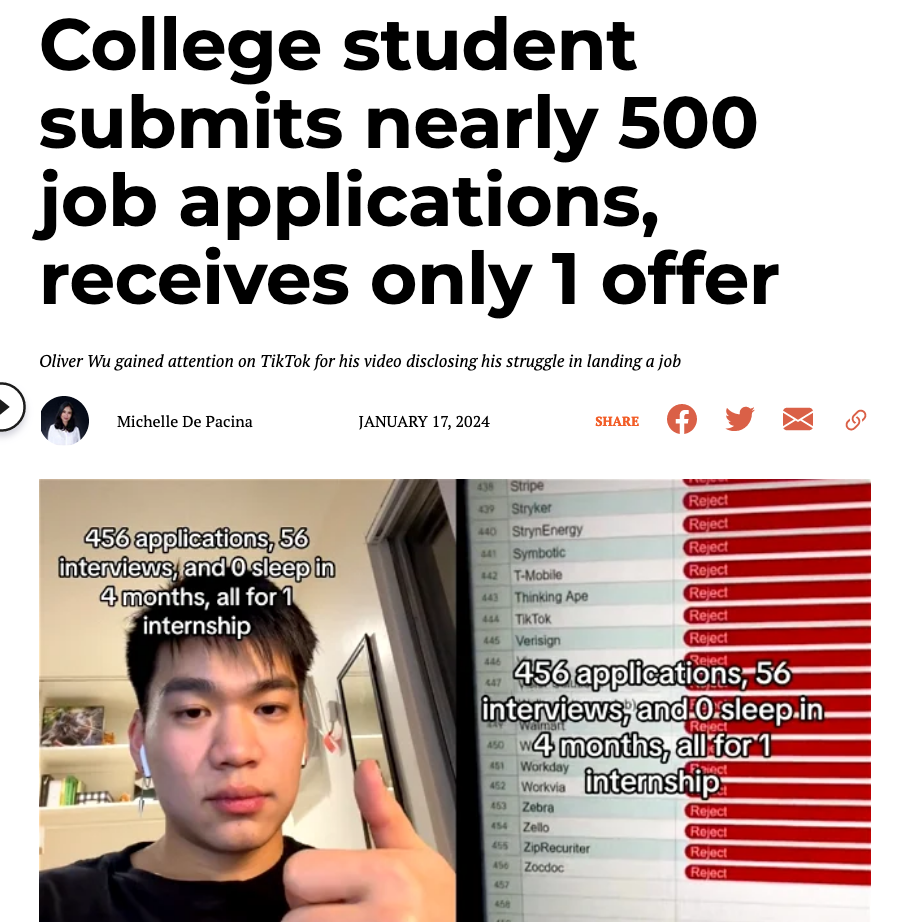Open Michelle De Pacina's author avatar
This screenshot has width=905, height=922.
pyautogui.click(x=65, y=420)
